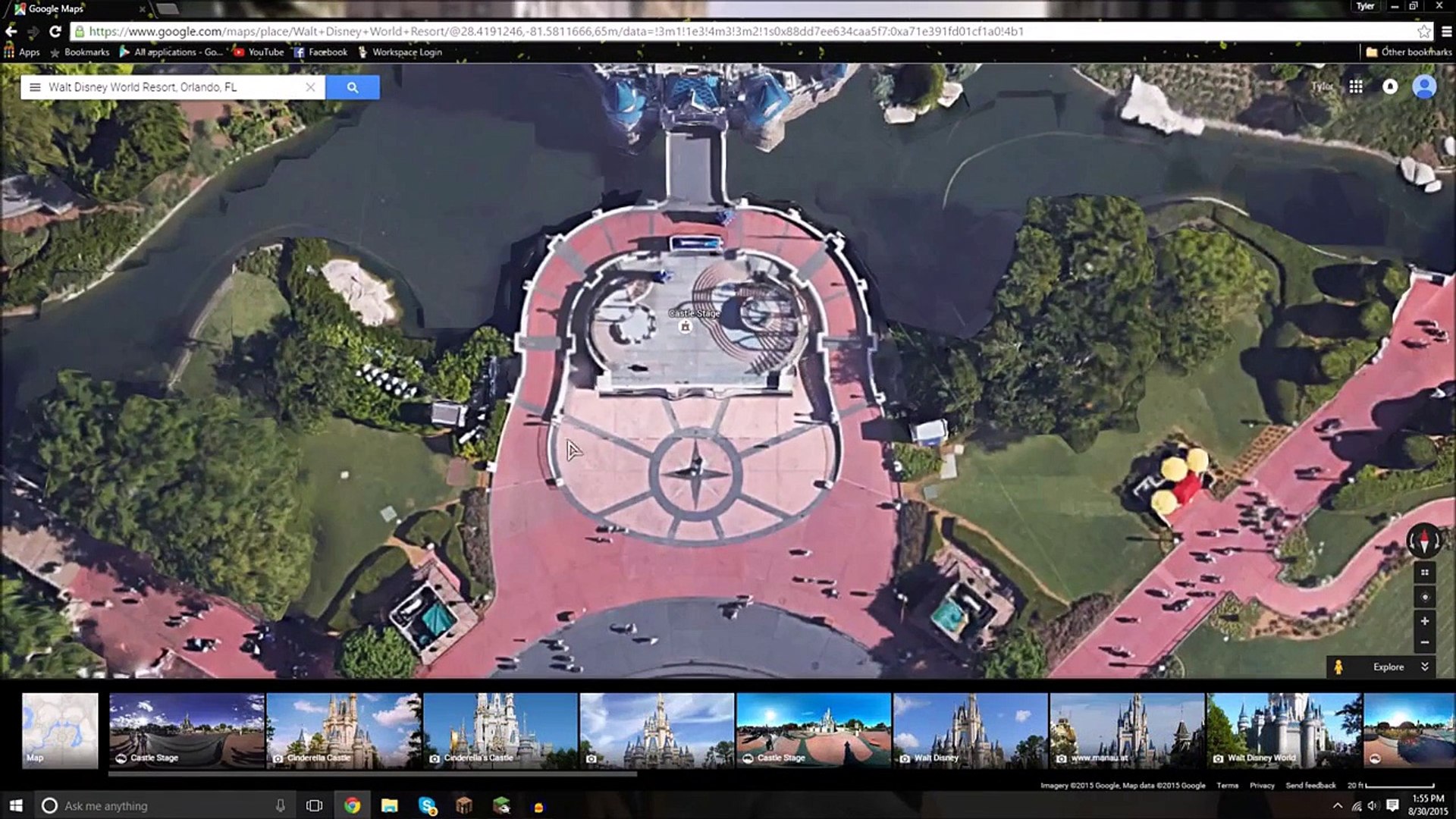Viewport: 1456px width, 819px height.
Task: Clear the search field with the X icon
Action: point(310,86)
